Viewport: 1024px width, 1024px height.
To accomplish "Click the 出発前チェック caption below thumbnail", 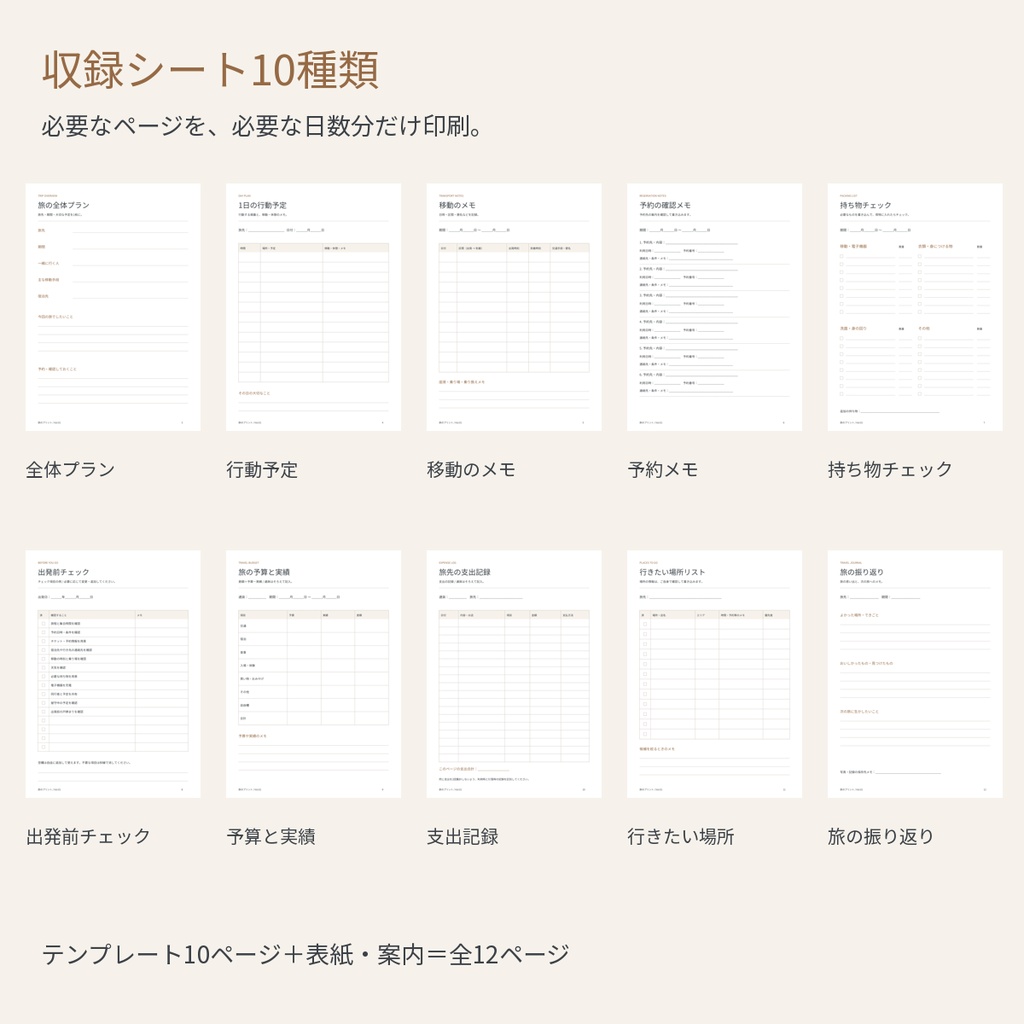I will 88,837.
